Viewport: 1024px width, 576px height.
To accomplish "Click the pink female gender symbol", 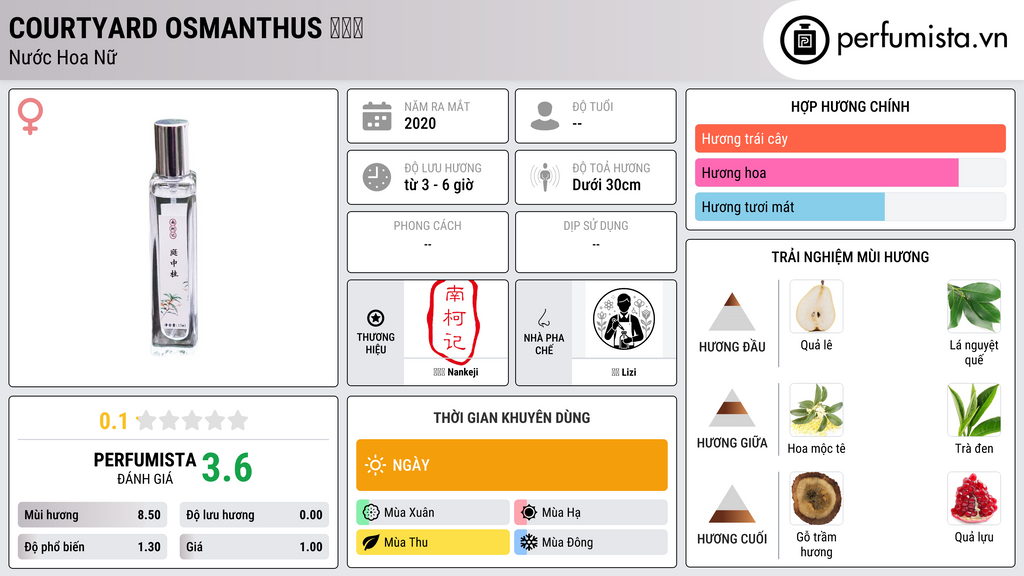I will (30, 116).
